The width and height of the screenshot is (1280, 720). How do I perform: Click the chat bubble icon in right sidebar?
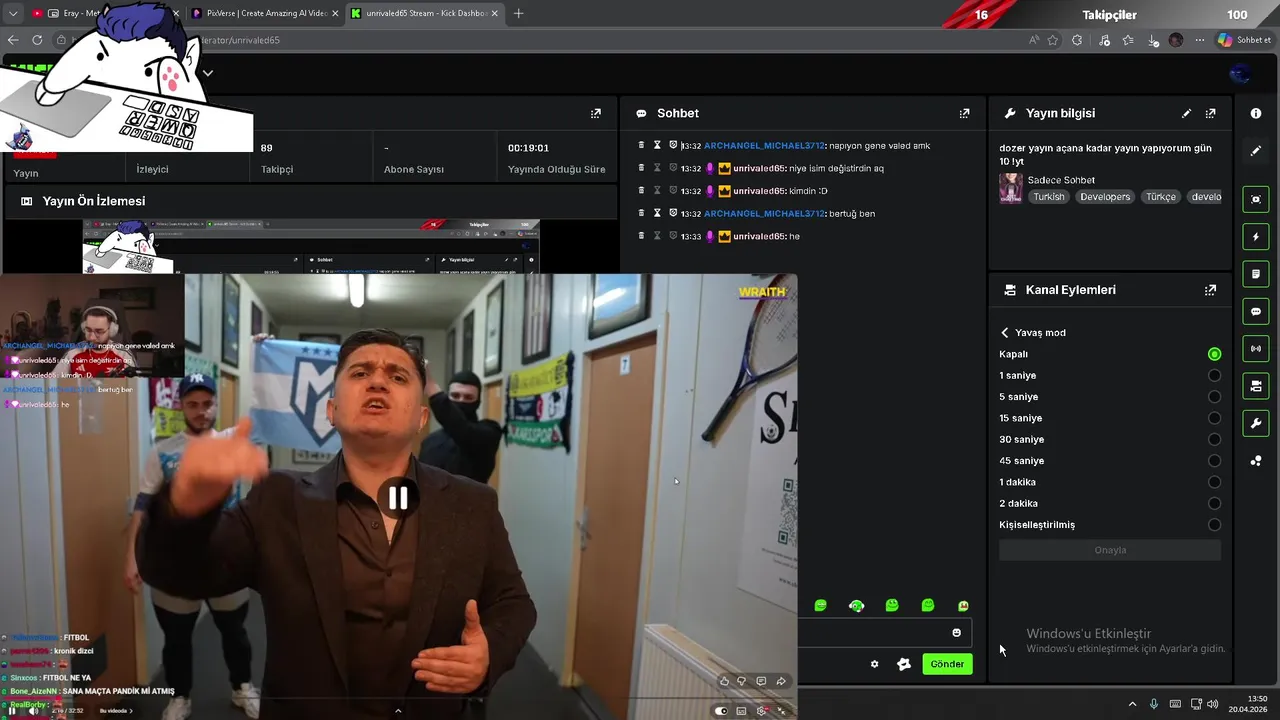point(1256,311)
